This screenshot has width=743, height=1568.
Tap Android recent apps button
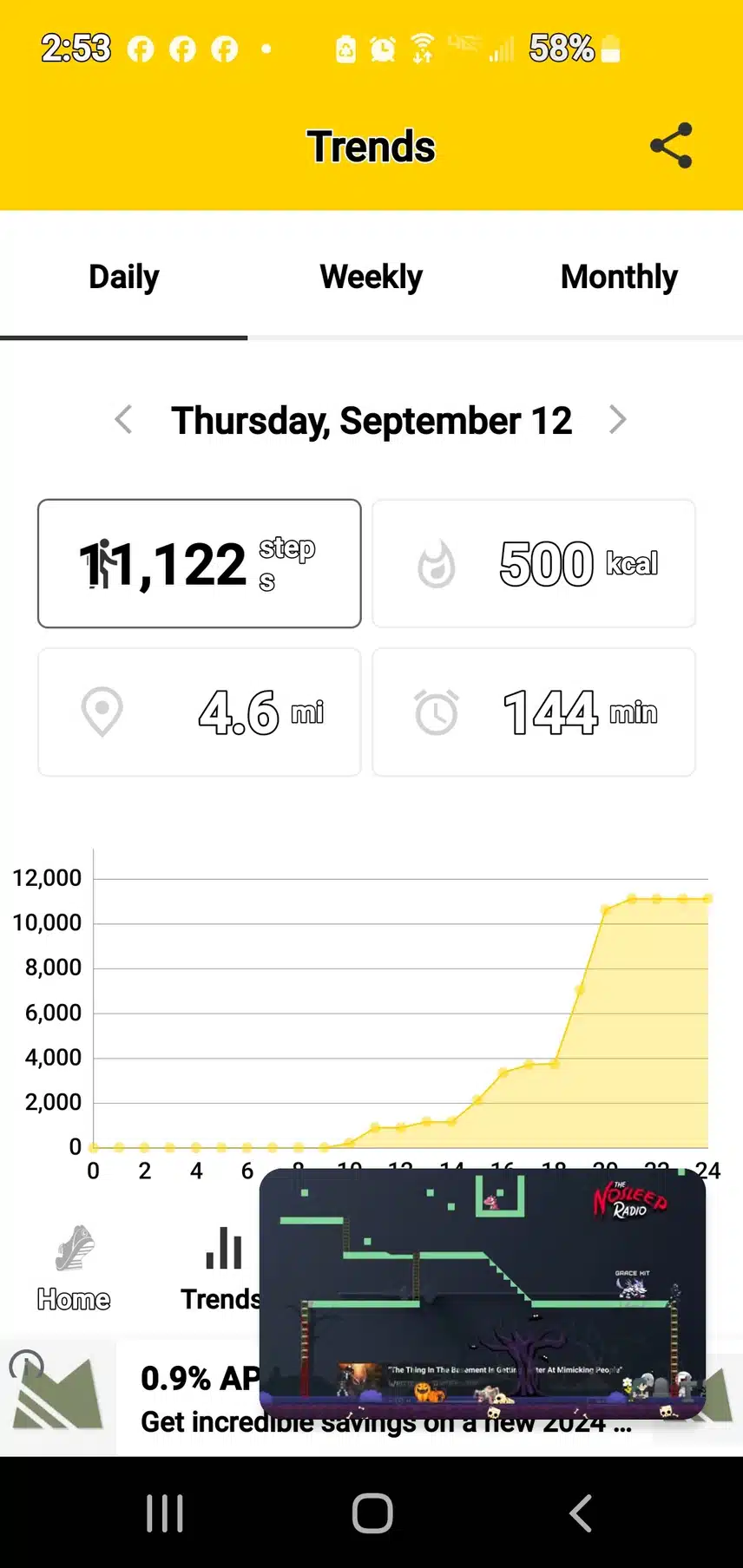point(164,1513)
